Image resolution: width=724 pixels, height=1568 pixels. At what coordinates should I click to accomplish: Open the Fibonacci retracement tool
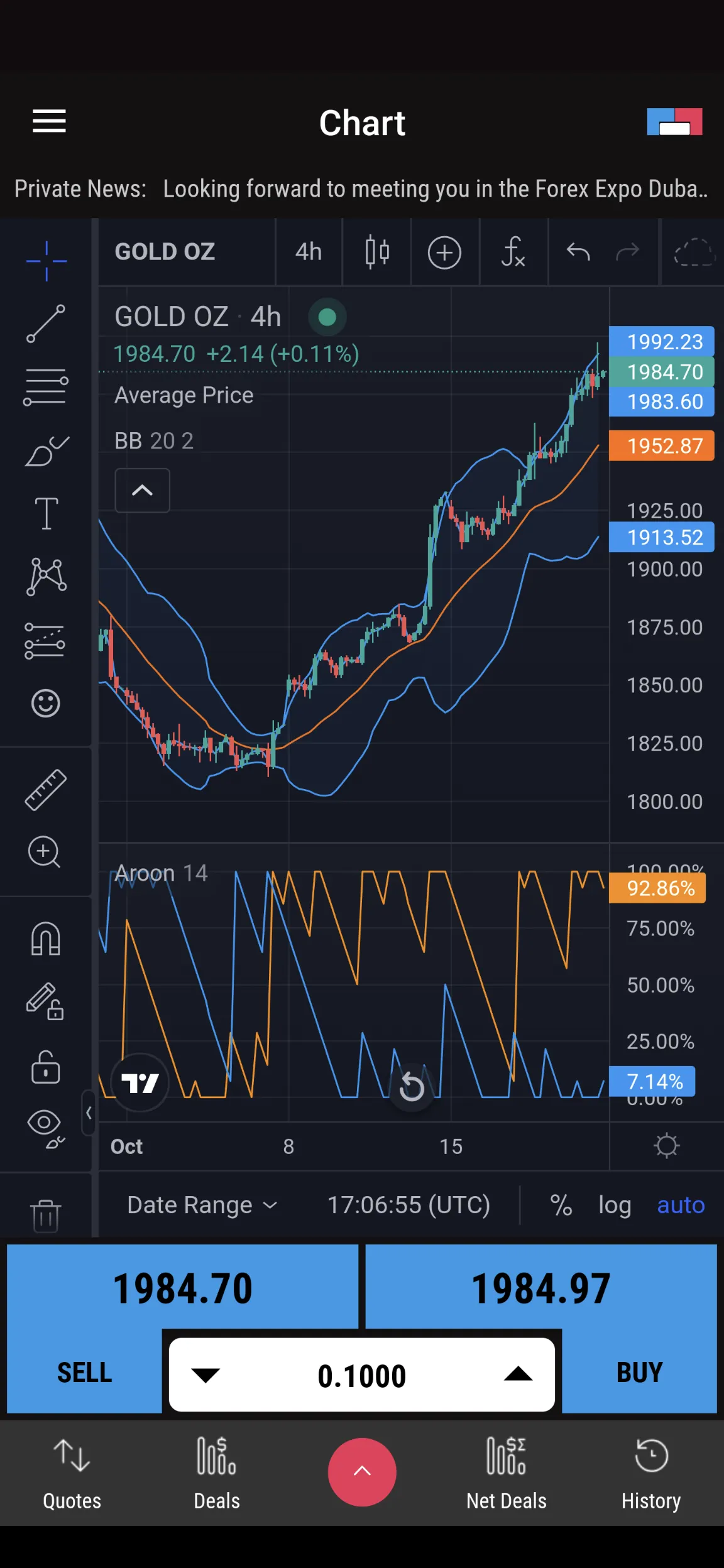tap(46, 387)
